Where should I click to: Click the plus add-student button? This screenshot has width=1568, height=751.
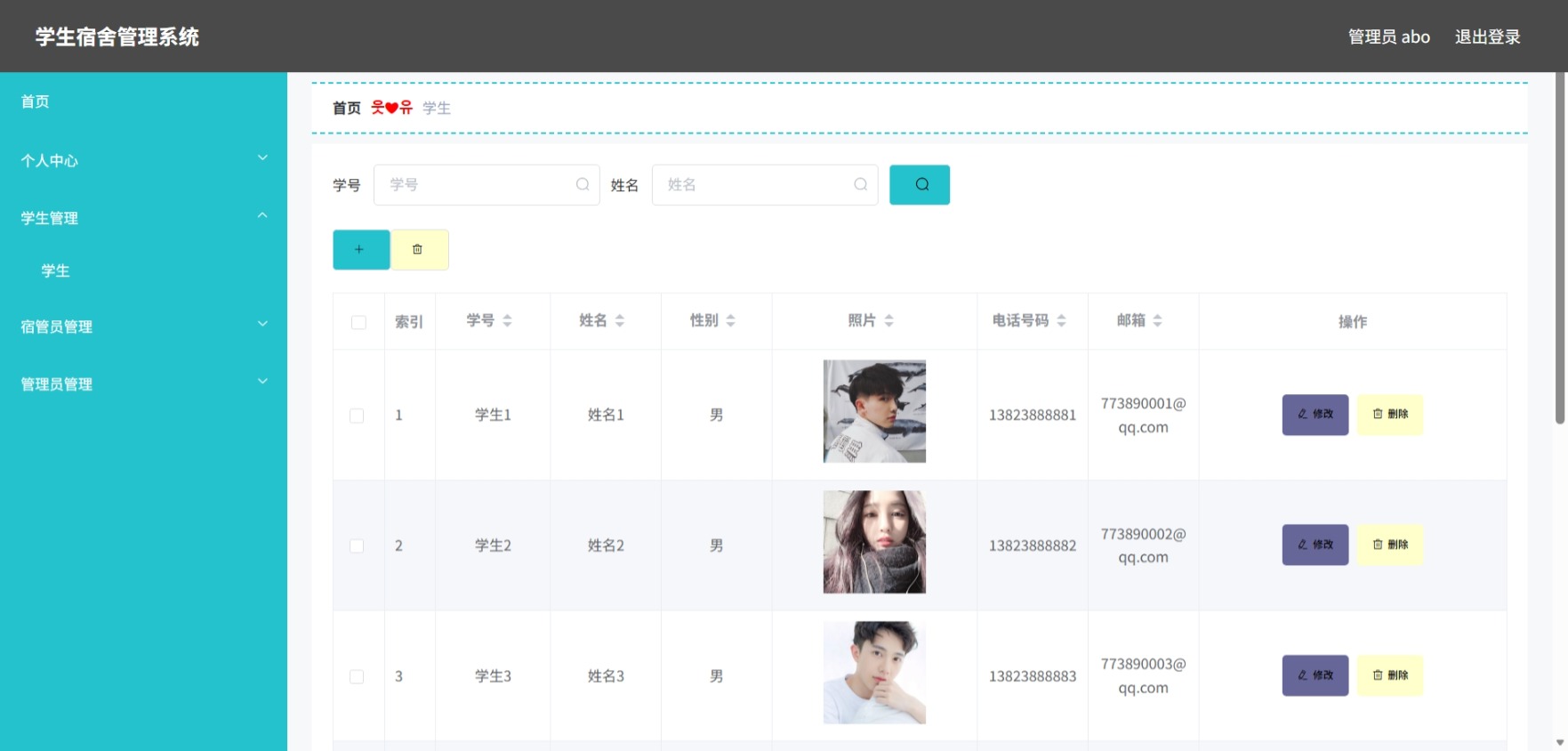point(361,249)
